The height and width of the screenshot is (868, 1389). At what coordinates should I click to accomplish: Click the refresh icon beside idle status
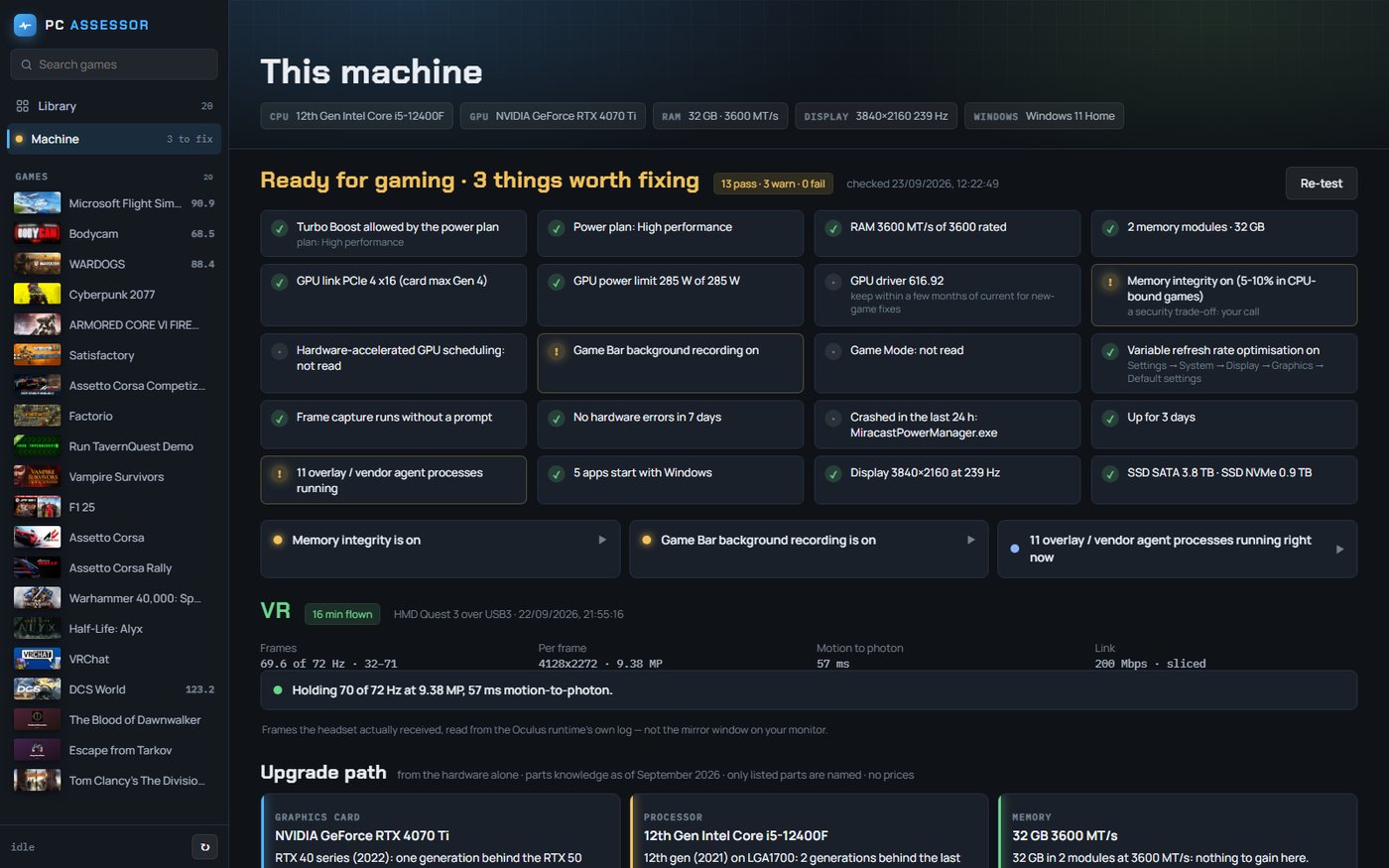[204, 846]
